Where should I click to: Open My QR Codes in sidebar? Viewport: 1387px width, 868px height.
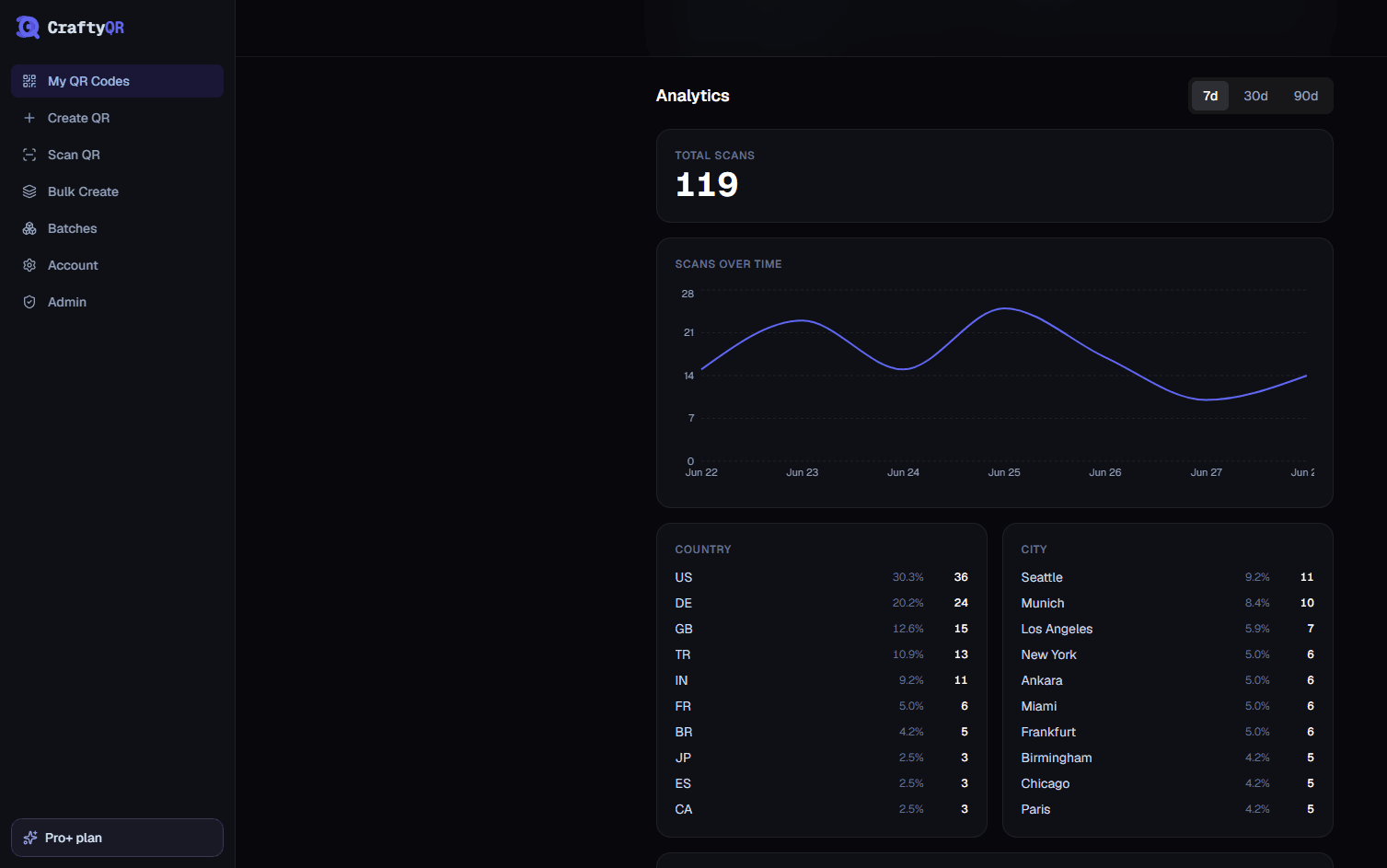click(x=117, y=81)
